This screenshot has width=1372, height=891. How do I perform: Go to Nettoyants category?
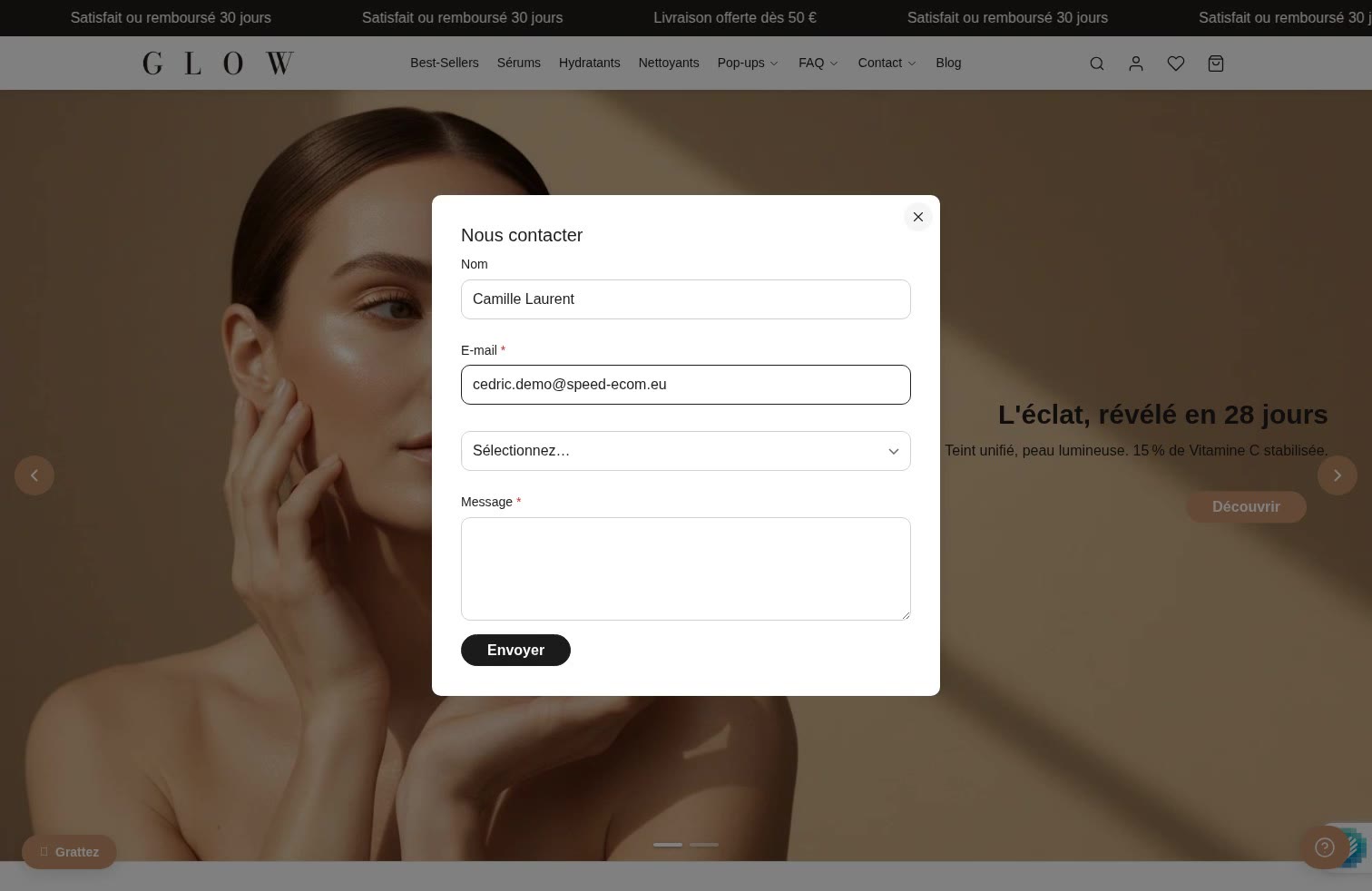[669, 63]
